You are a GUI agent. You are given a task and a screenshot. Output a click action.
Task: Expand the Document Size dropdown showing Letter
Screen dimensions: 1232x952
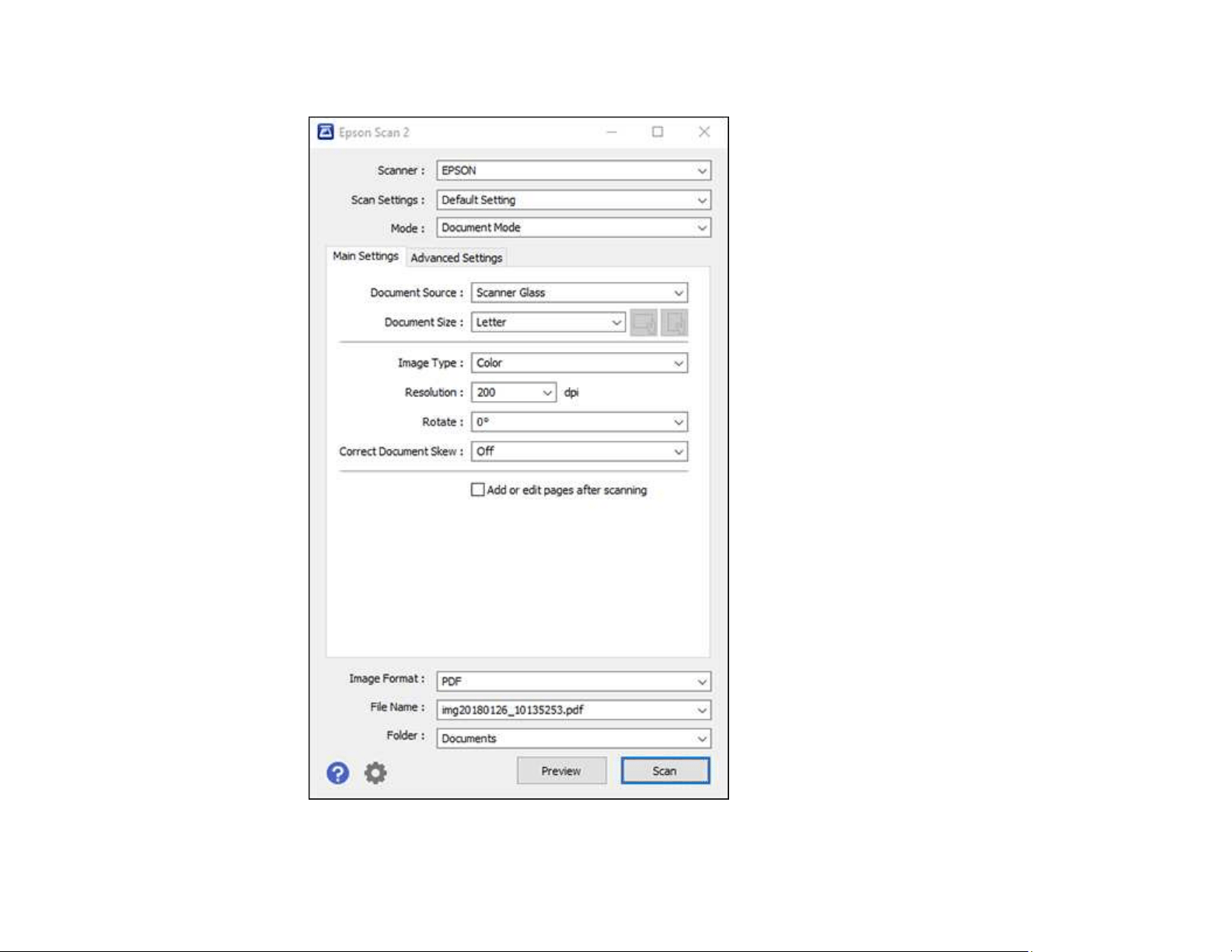(548, 323)
